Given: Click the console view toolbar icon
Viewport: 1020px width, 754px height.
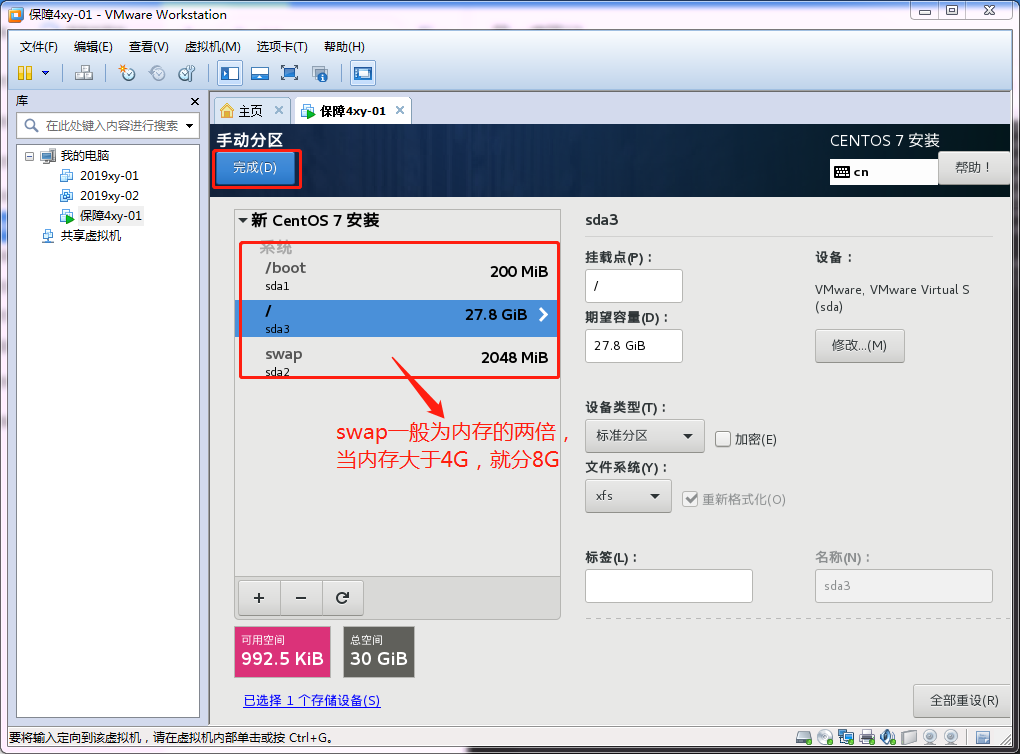Looking at the screenshot, I should tap(363, 73).
